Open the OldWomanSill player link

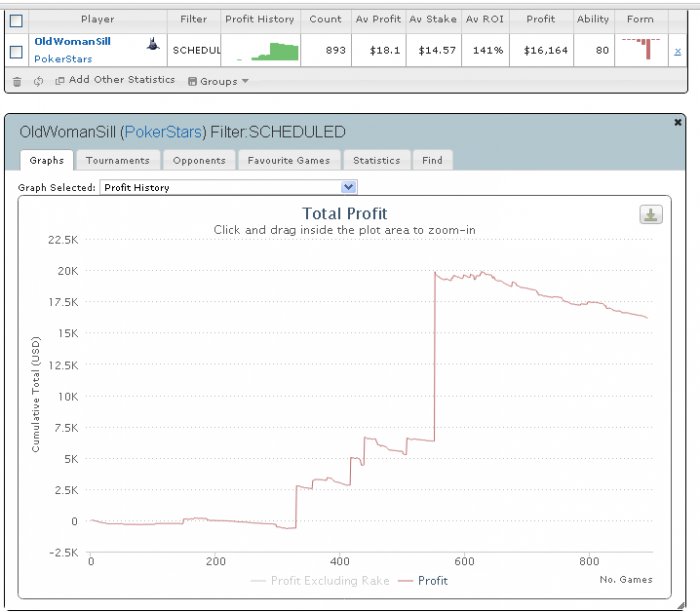point(72,42)
